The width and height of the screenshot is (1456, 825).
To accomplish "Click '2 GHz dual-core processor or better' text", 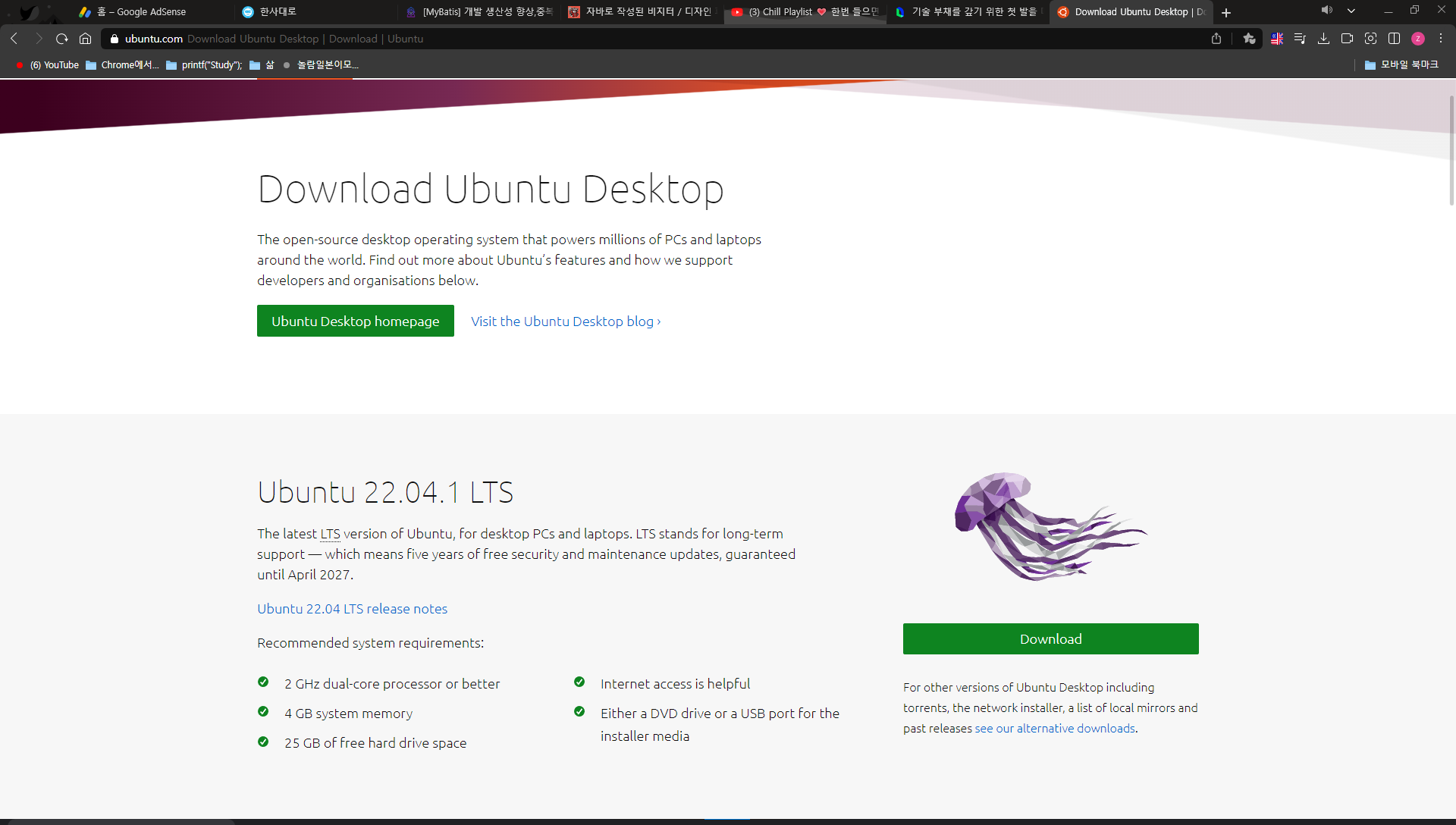I will pyautogui.click(x=392, y=684).
